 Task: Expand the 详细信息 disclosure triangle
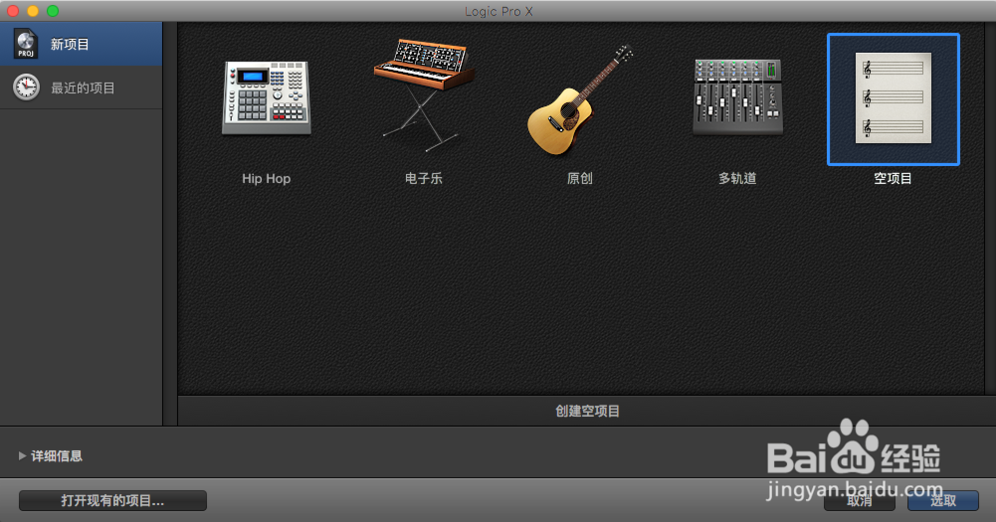click(22, 455)
